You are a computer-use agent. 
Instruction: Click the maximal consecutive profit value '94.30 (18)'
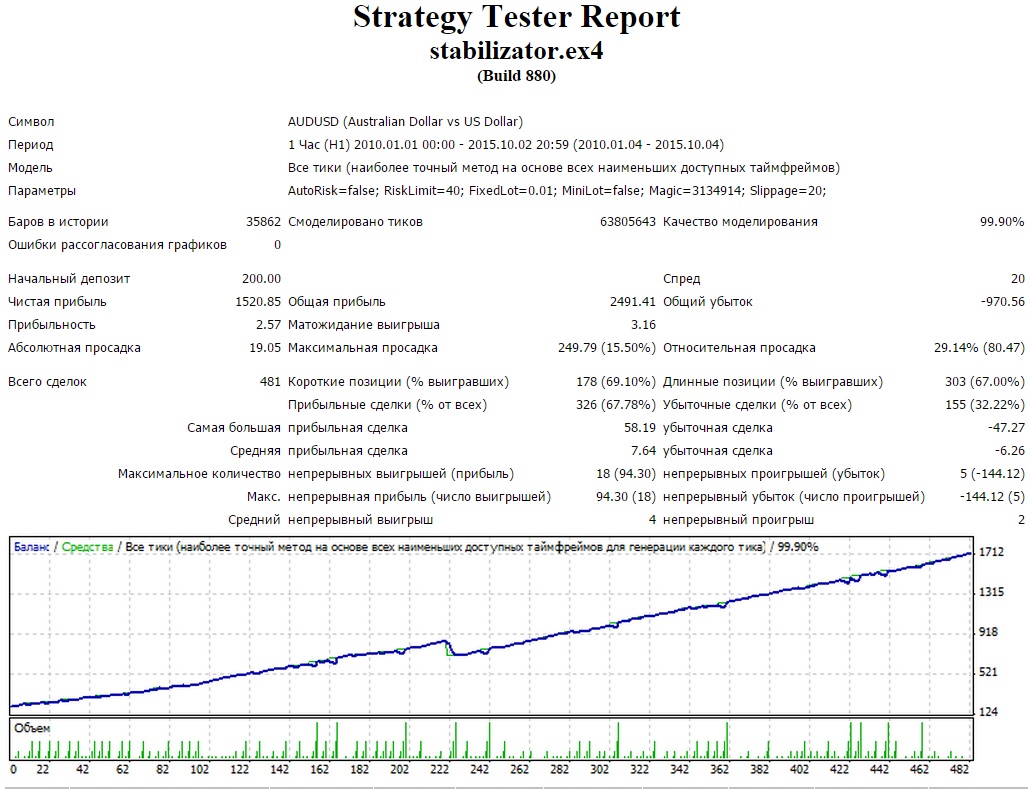point(626,497)
